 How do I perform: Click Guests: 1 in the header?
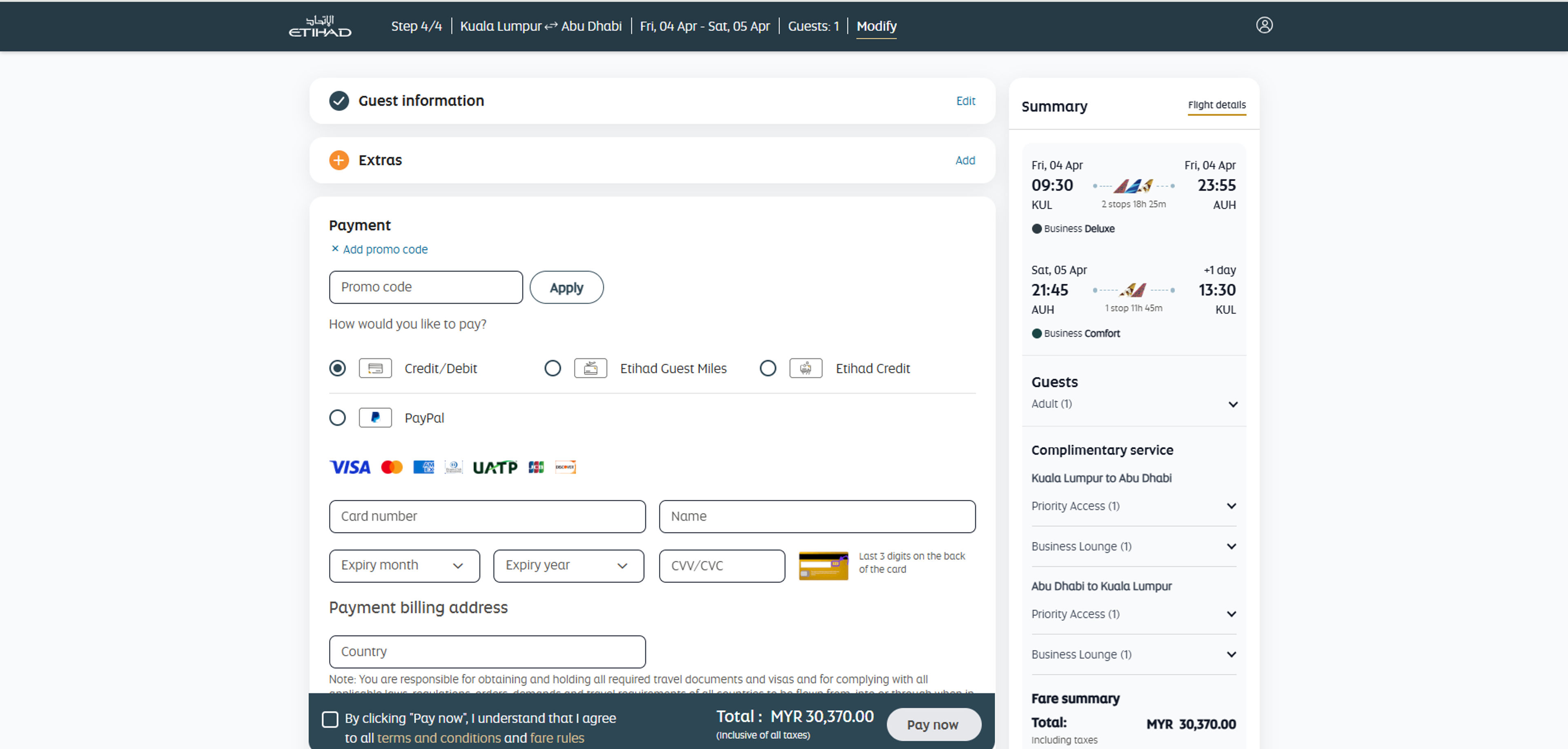813,26
